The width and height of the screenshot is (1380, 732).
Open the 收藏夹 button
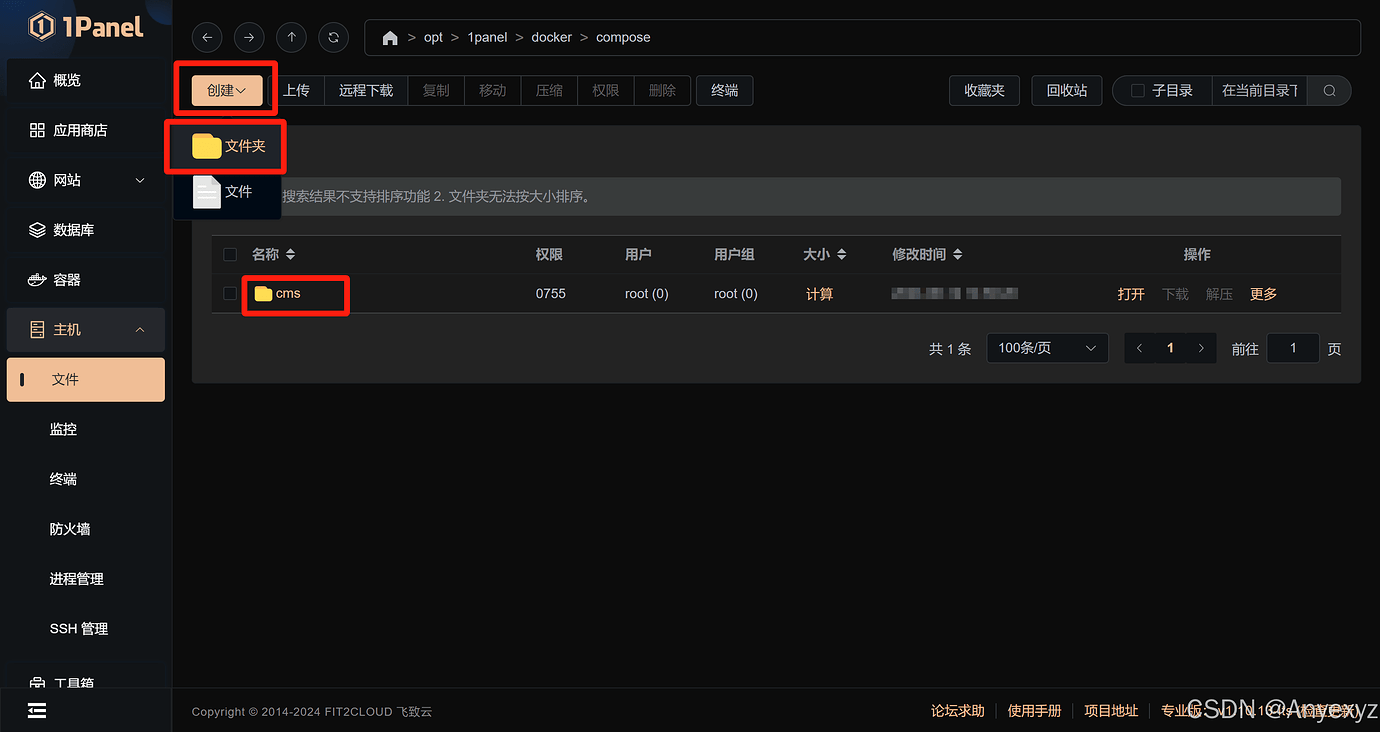[x=984, y=90]
